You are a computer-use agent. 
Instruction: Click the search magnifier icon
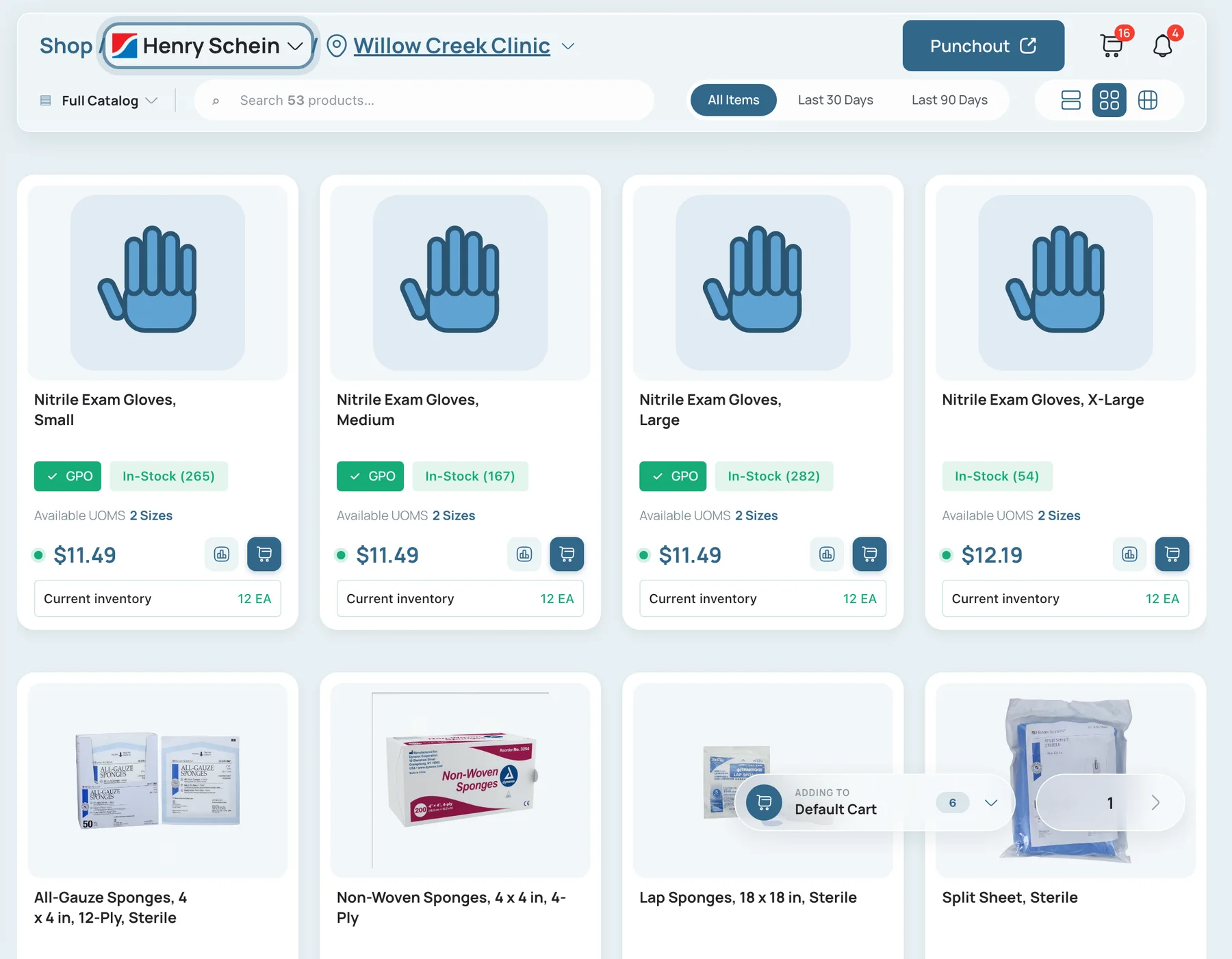coord(216,101)
